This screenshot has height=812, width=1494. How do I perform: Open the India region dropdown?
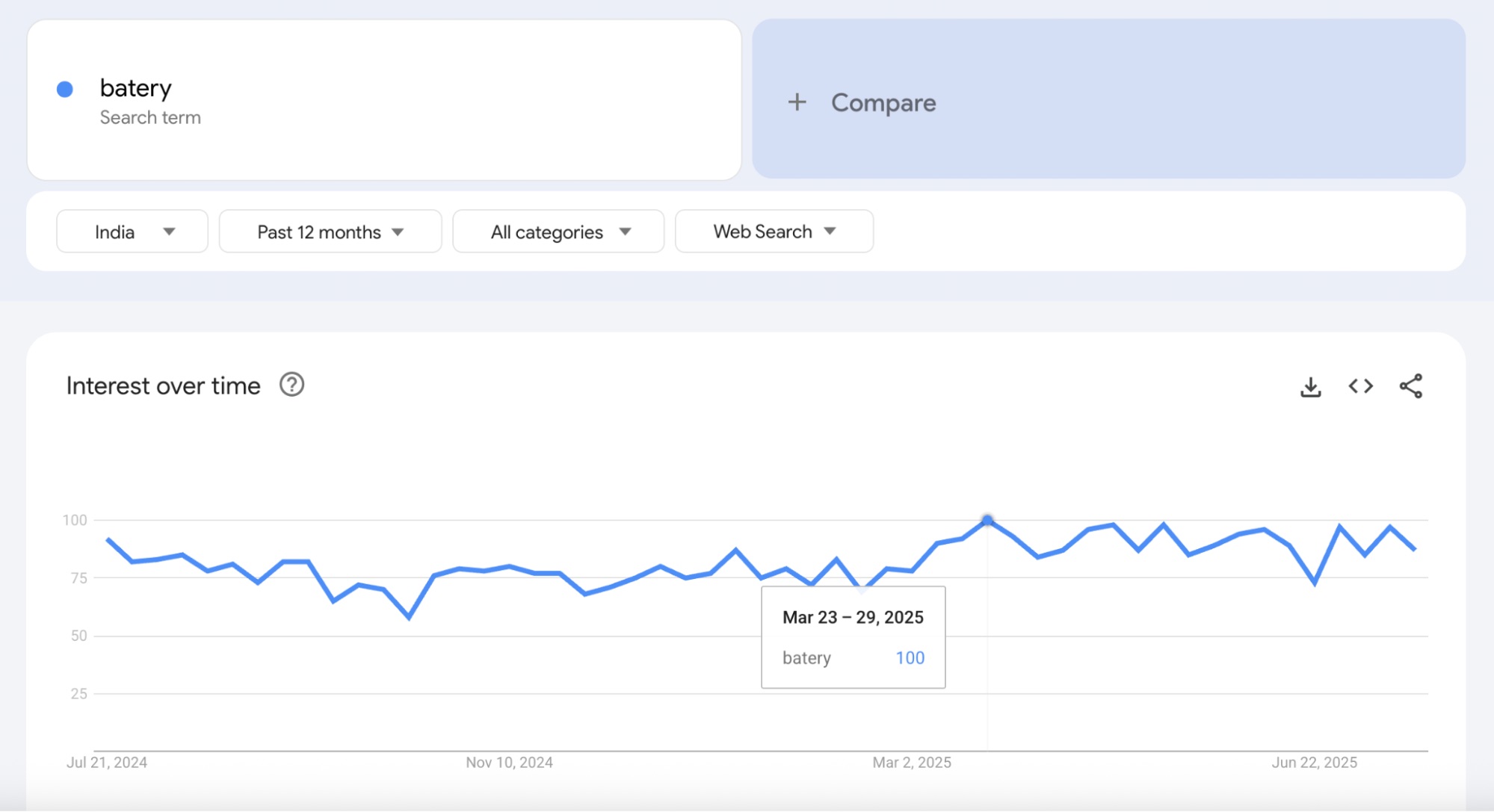click(x=132, y=232)
